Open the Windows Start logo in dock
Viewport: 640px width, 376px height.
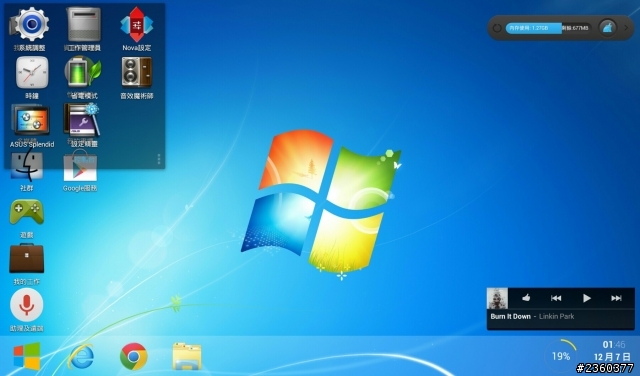tap(27, 356)
